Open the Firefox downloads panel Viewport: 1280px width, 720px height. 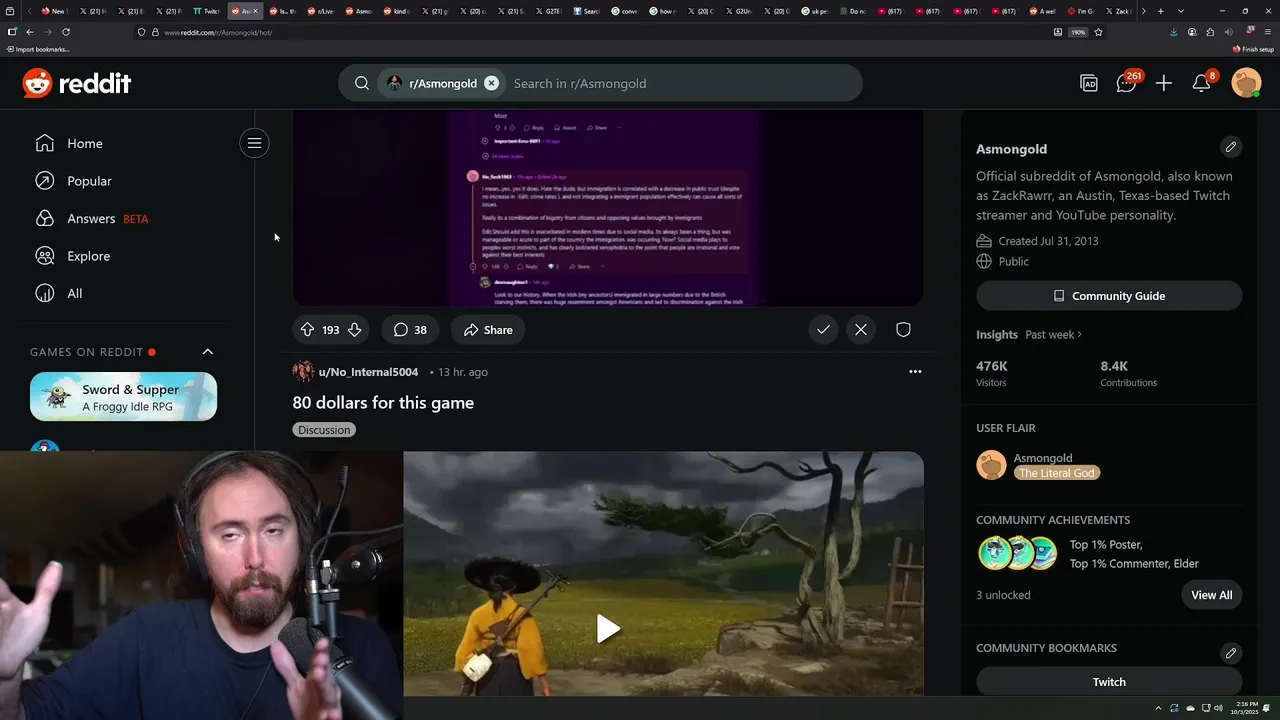(1174, 32)
